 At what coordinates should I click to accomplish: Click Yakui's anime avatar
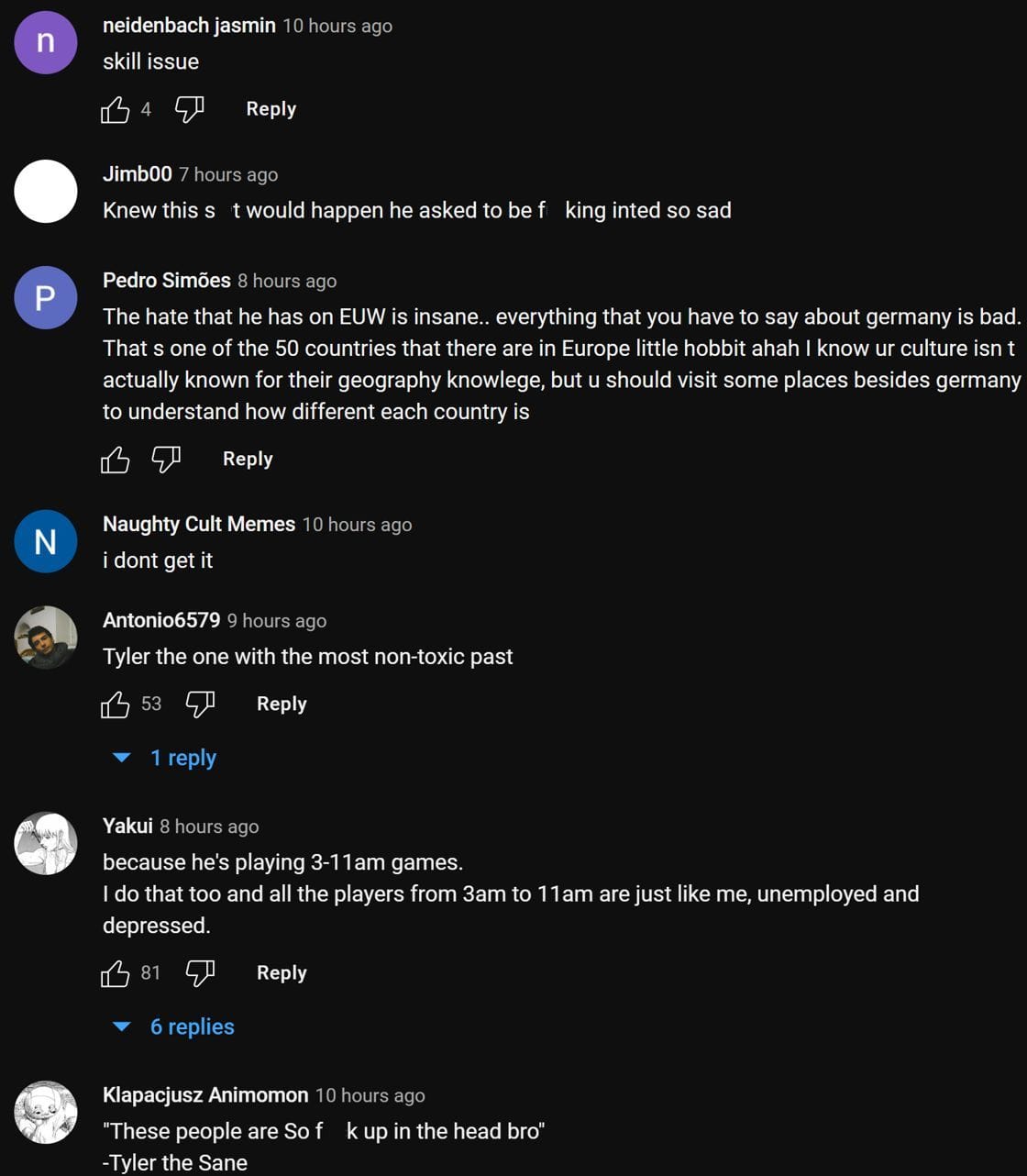(x=45, y=841)
